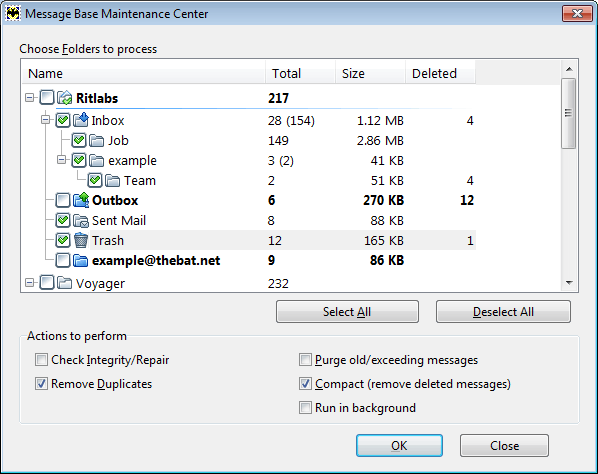
Task: Click the Sent Mail folder icon
Action: point(81,220)
